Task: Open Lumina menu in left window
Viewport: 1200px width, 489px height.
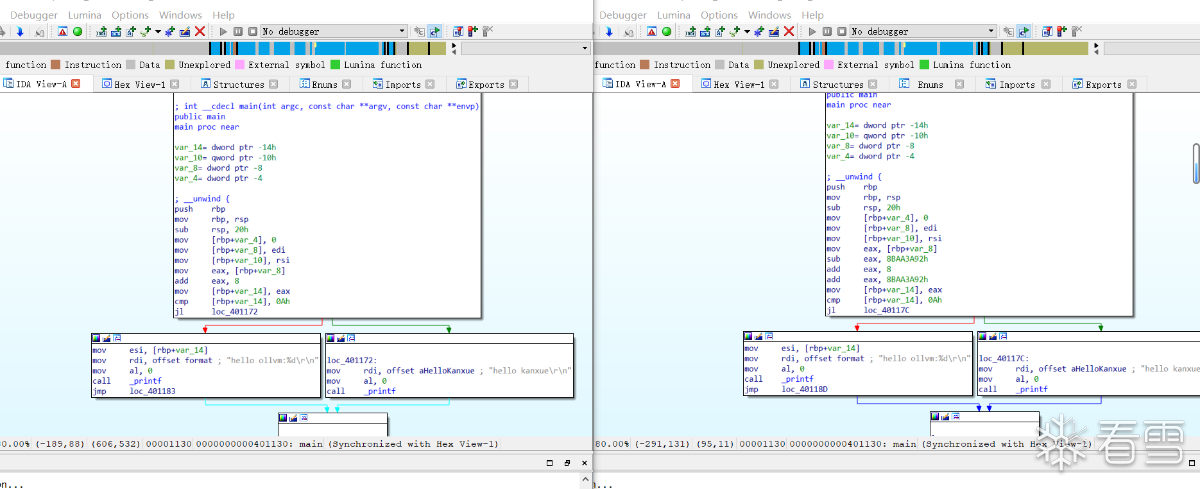Action: [84, 15]
